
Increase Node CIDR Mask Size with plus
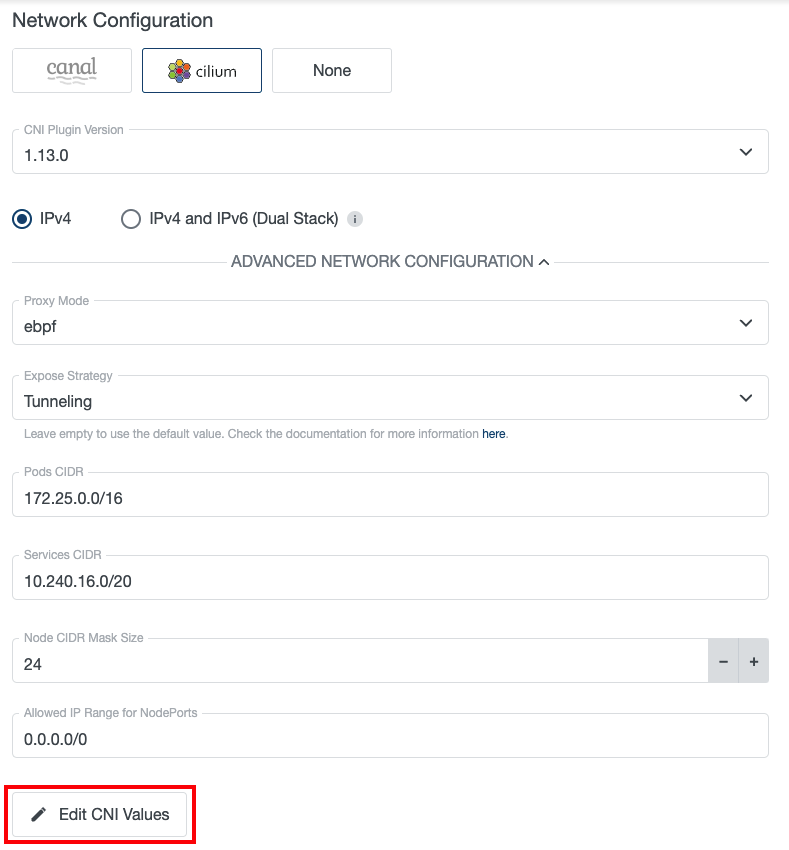(753, 662)
